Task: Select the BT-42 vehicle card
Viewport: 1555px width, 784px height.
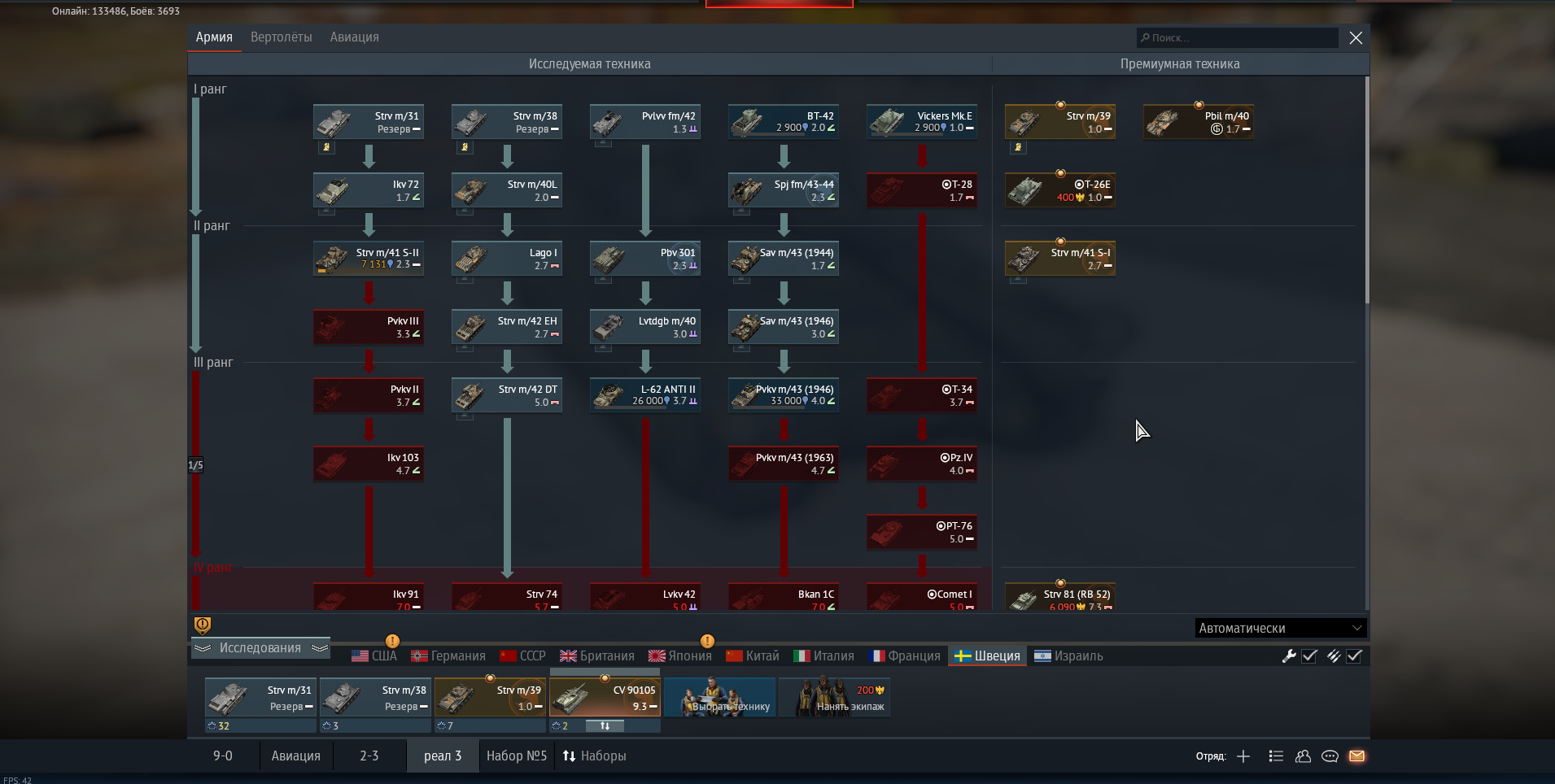Action: pos(784,122)
